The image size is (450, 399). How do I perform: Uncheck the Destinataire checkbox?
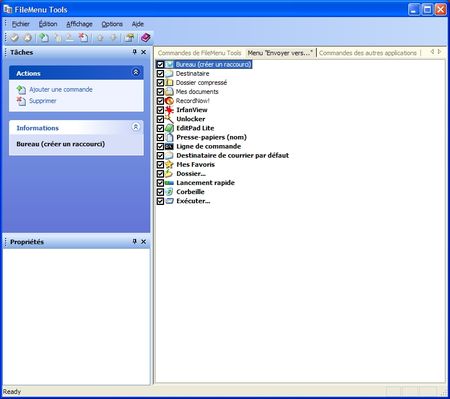pyautogui.click(x=160, y=73)
